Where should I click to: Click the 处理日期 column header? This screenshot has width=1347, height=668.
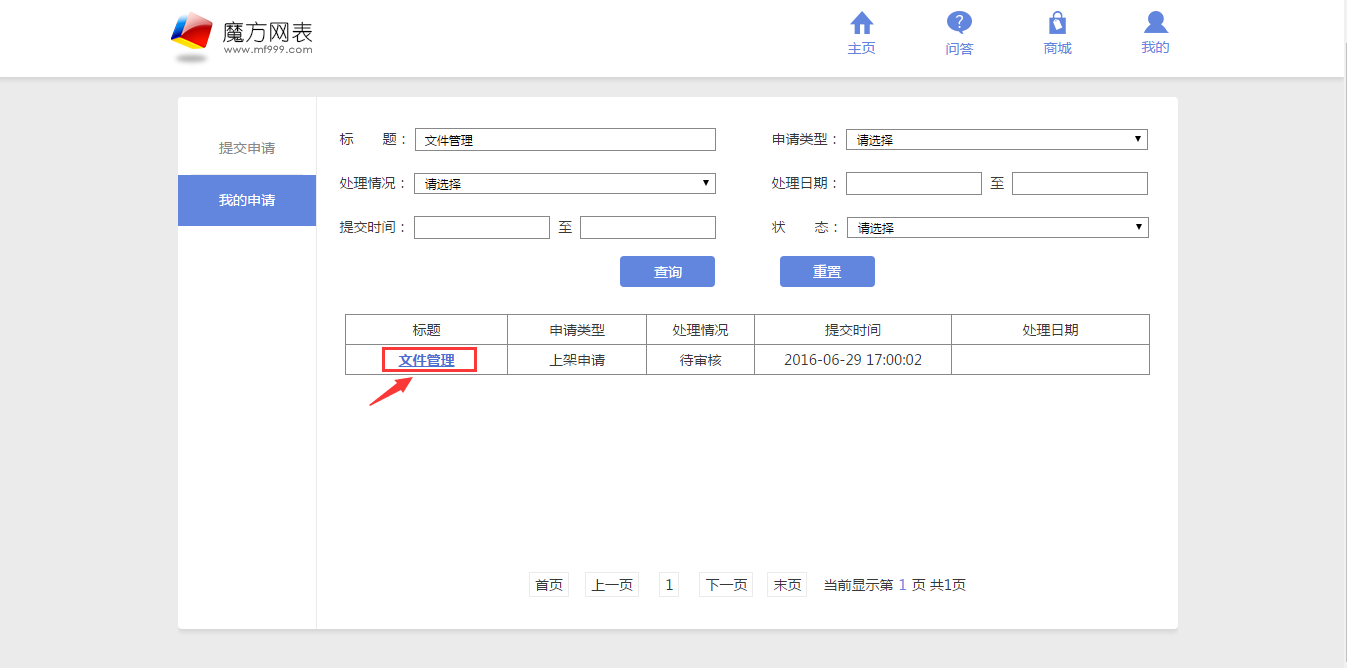(1050, 330)
